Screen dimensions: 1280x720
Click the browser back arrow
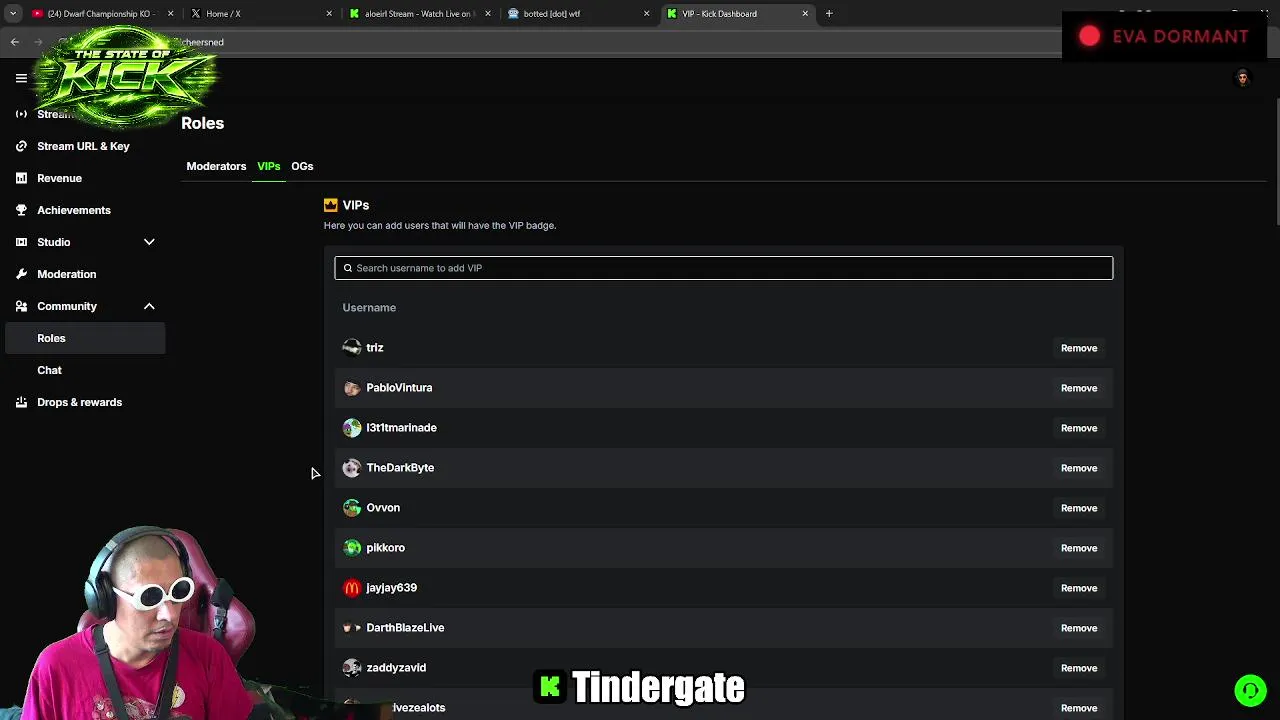pyautogui.click(x=15, y=42)
